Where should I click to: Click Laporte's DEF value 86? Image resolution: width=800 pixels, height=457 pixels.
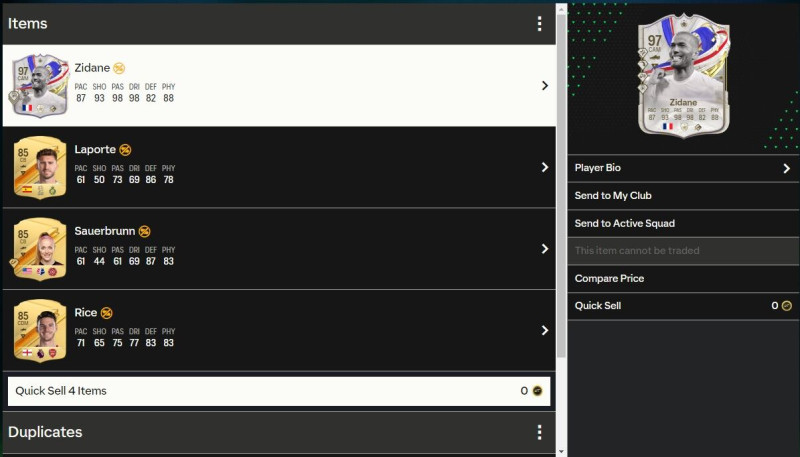pyautogui.click(x=151, y=180)
